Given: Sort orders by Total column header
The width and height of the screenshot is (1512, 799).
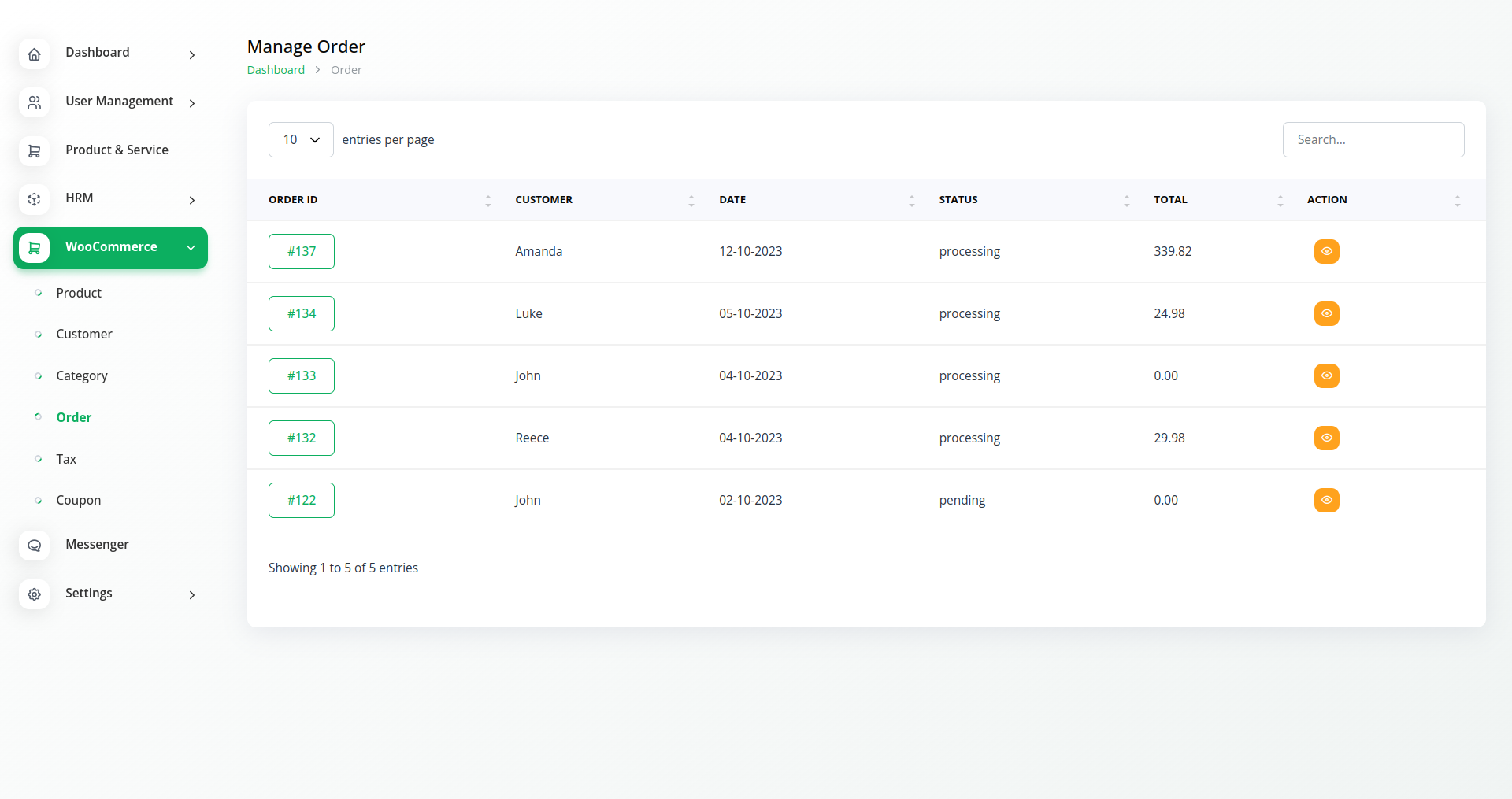Looking at the screenshot, I should [1170, 200].
